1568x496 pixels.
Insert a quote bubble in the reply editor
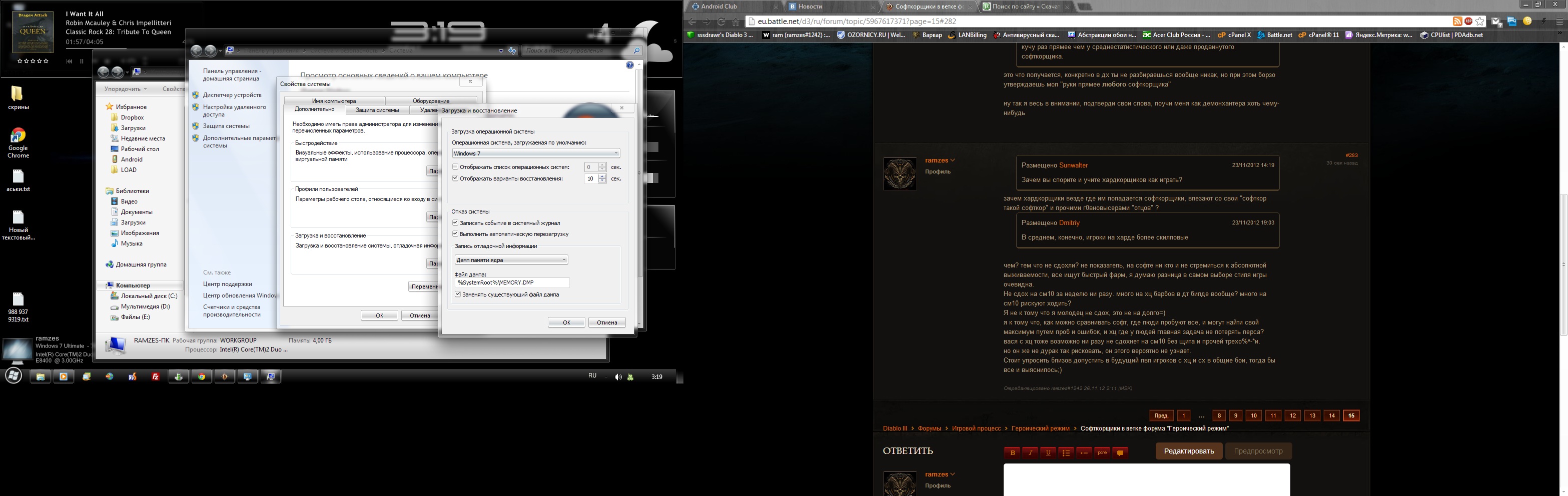point(1120,452)
